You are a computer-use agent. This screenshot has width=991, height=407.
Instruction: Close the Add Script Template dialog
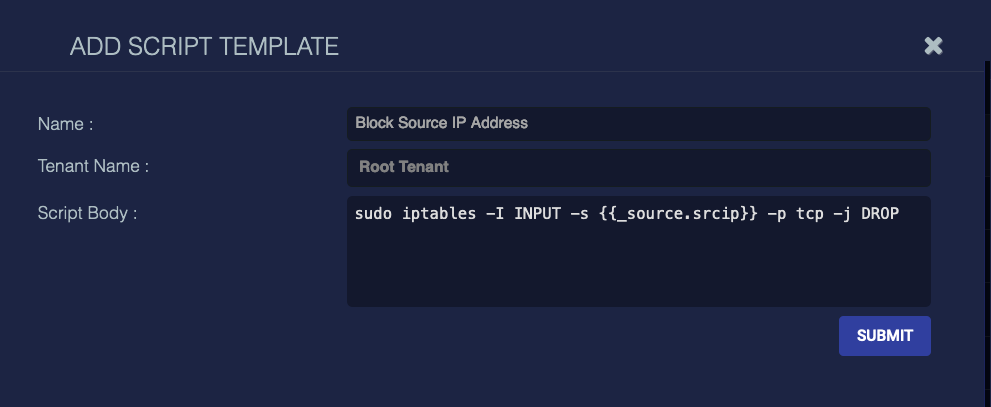click(x=933, y=46)
